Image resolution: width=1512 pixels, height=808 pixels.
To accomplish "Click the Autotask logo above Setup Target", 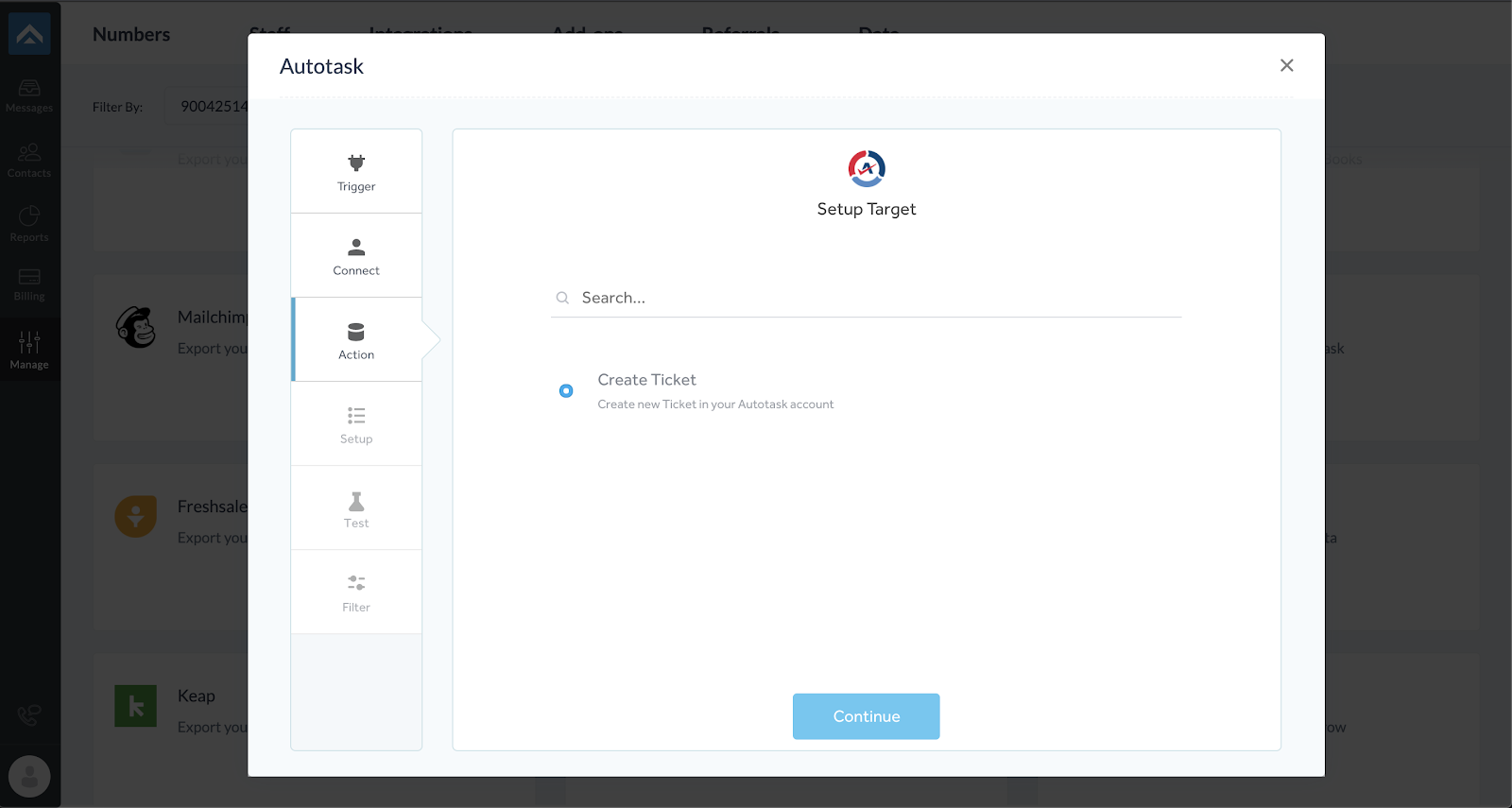I will (x=867, y=168).
